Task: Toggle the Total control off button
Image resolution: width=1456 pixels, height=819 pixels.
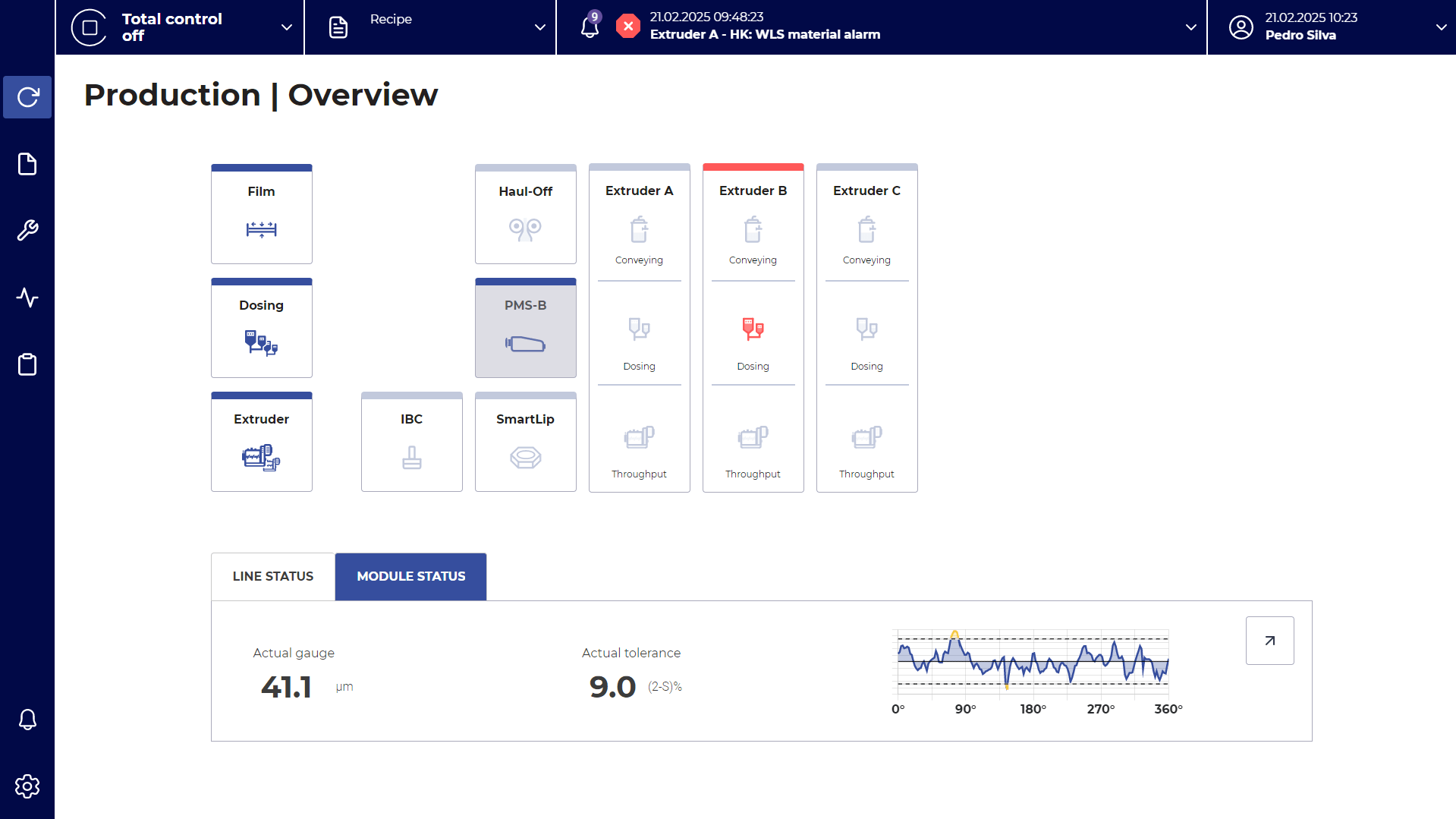Action: click(x=90, y=27)
